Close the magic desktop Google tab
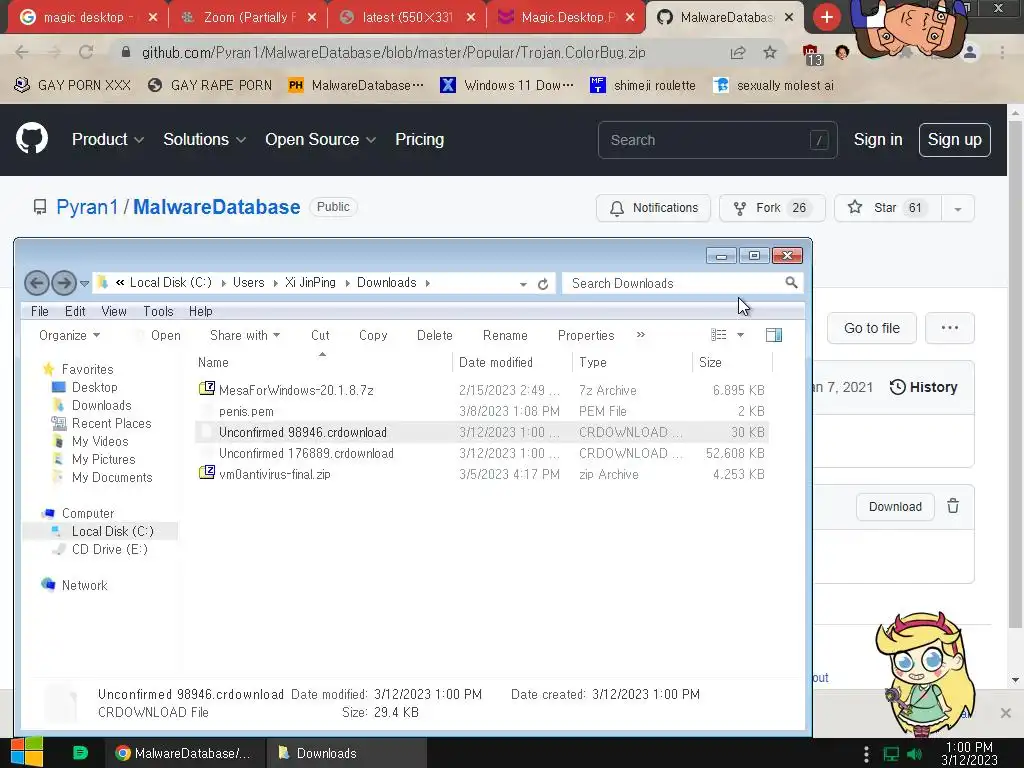The image size is (1024, 768). [x=153, y=18]
